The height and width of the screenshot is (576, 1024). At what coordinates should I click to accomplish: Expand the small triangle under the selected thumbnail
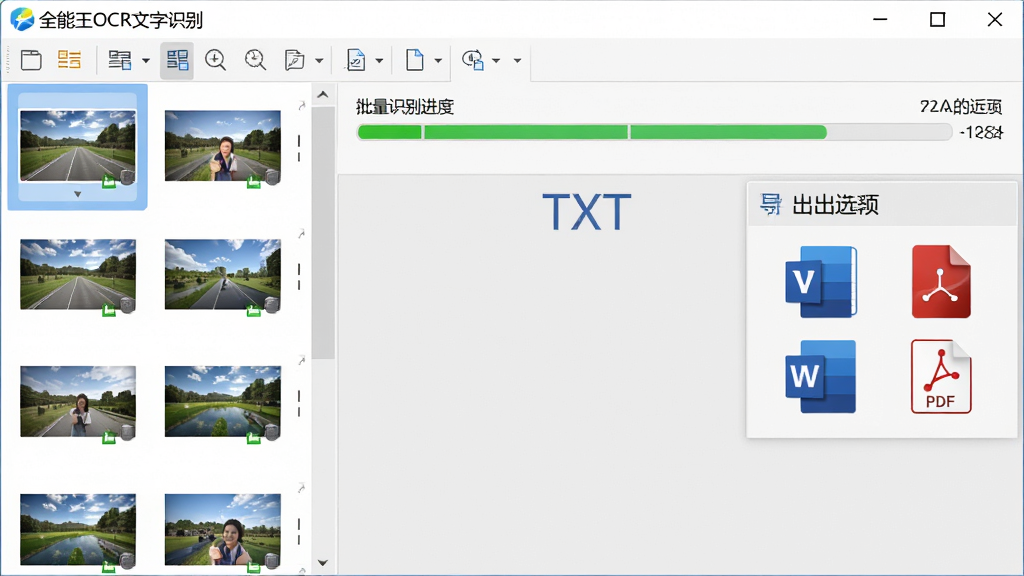pos(78,194)
